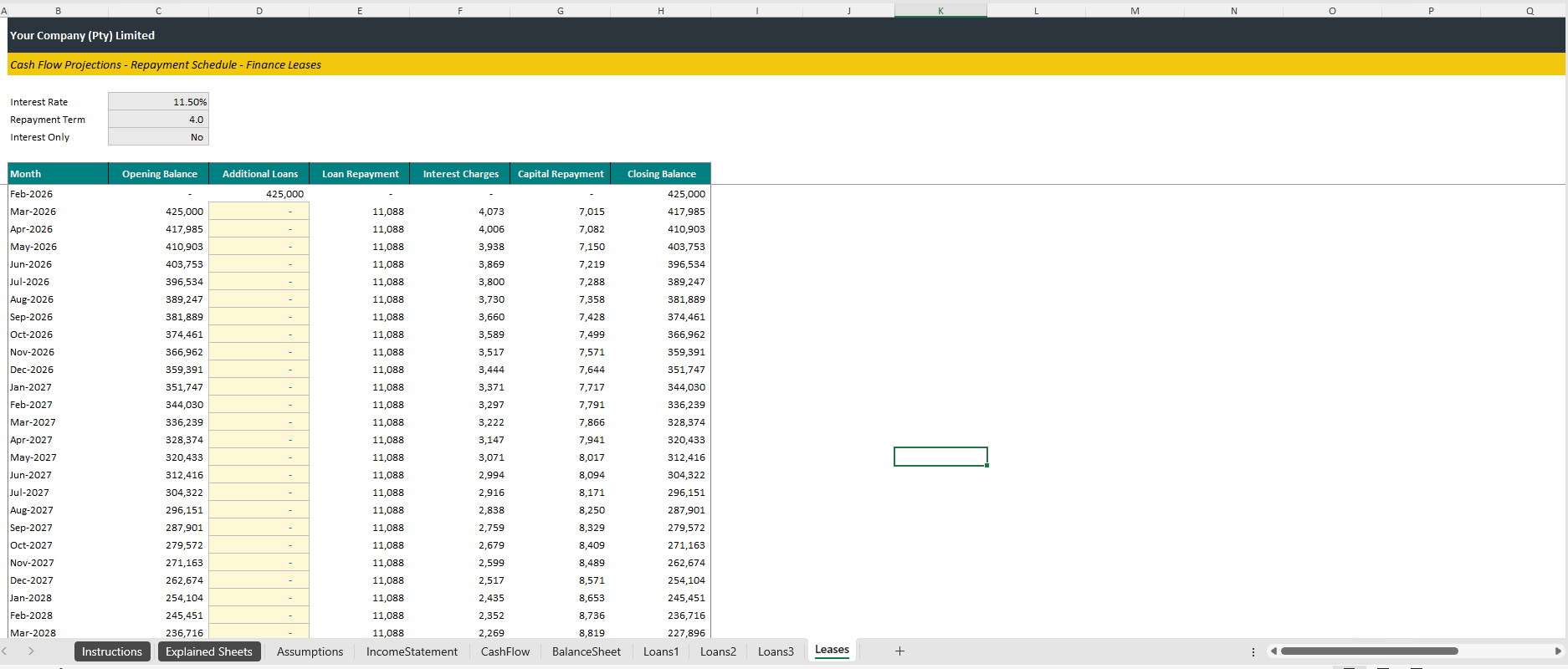
Task: Click the Closing Balance header cell
Action: tap(661, 174)
